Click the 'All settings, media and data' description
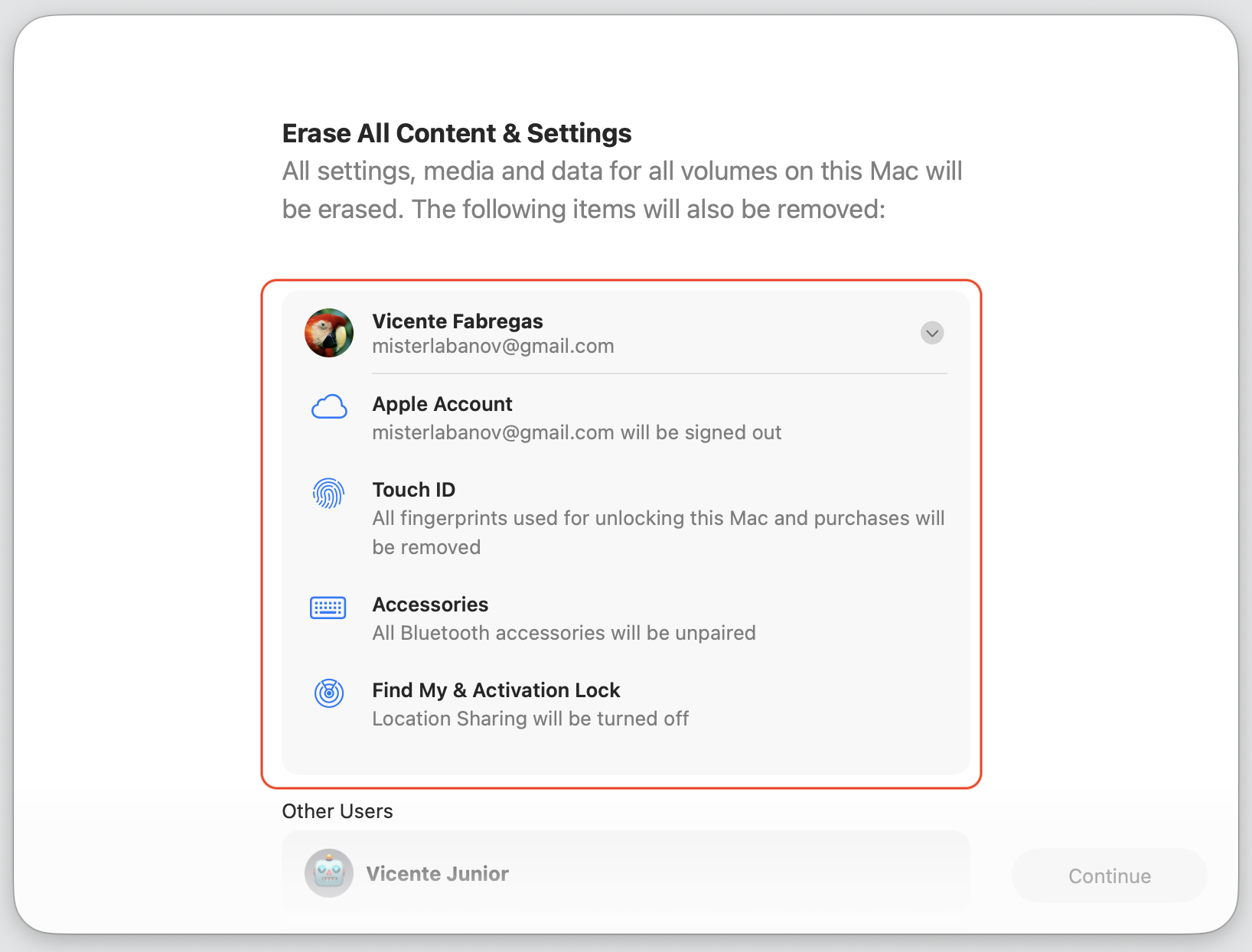Viewport: 1252px width, 952px height. (x=622, y=190)
